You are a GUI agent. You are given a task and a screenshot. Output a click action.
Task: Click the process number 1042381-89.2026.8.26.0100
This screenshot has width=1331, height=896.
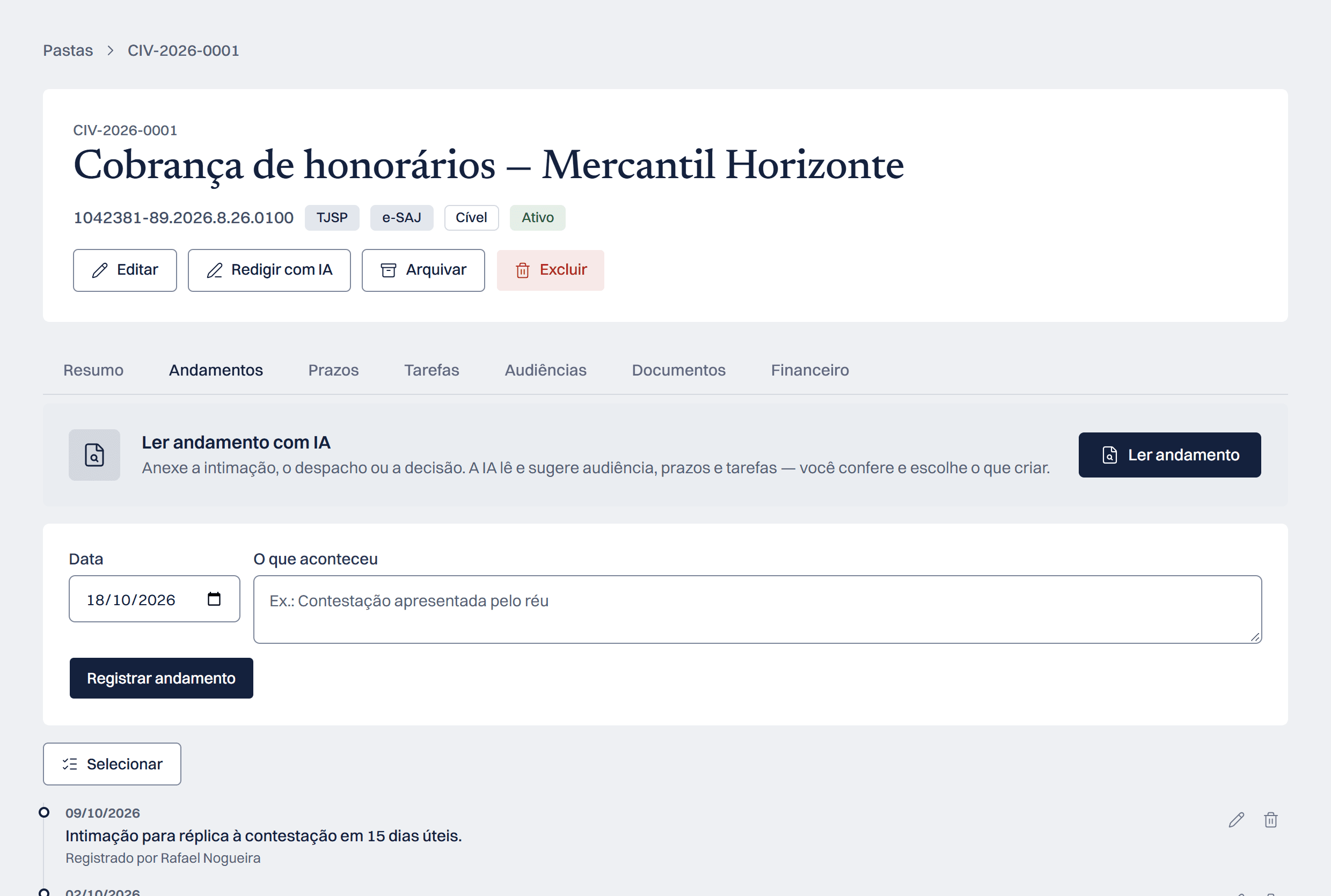[184, 218]
